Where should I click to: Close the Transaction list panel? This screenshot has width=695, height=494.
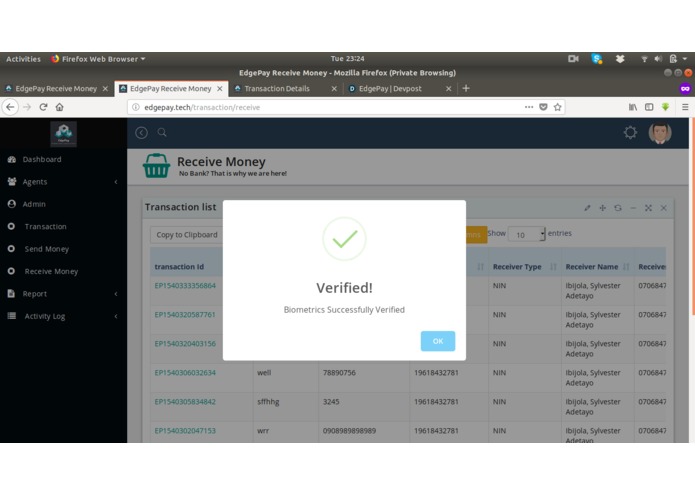[664, 208]
